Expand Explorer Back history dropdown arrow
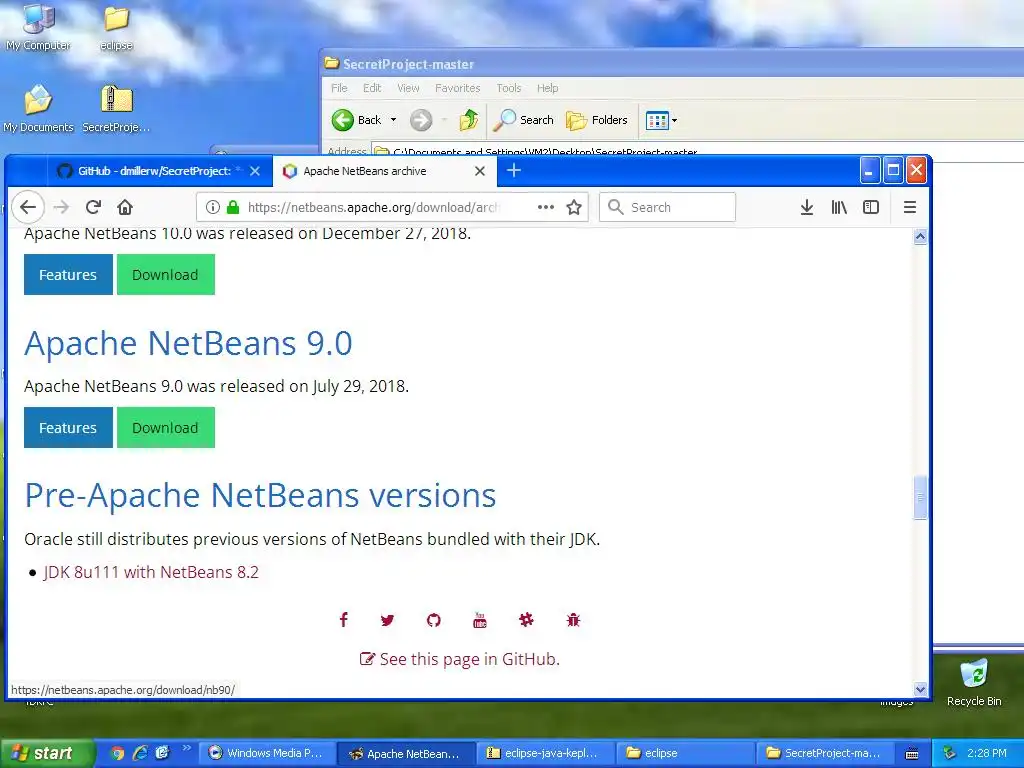1024x768 pixels. 393,120
